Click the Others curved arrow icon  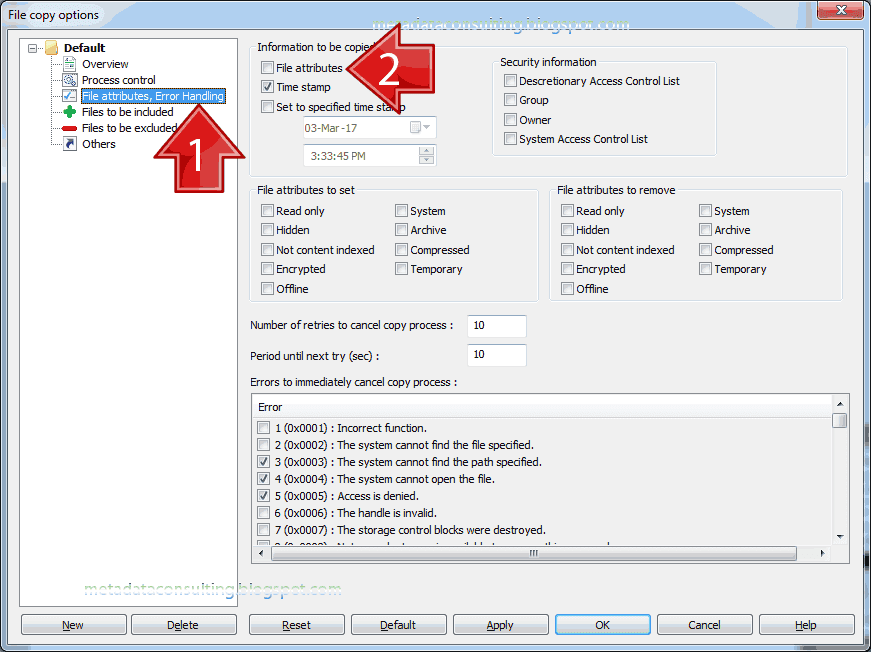tap(71, 143)
